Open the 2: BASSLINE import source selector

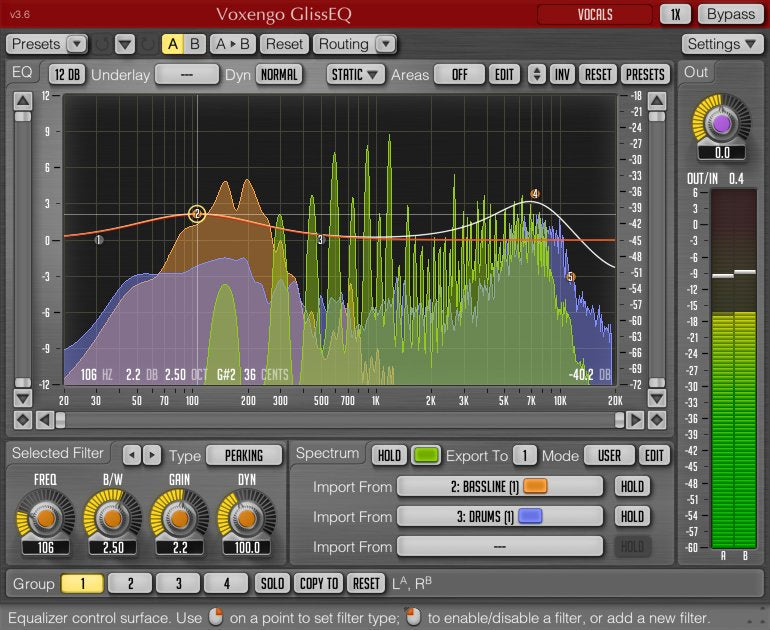tap(500, 486)
